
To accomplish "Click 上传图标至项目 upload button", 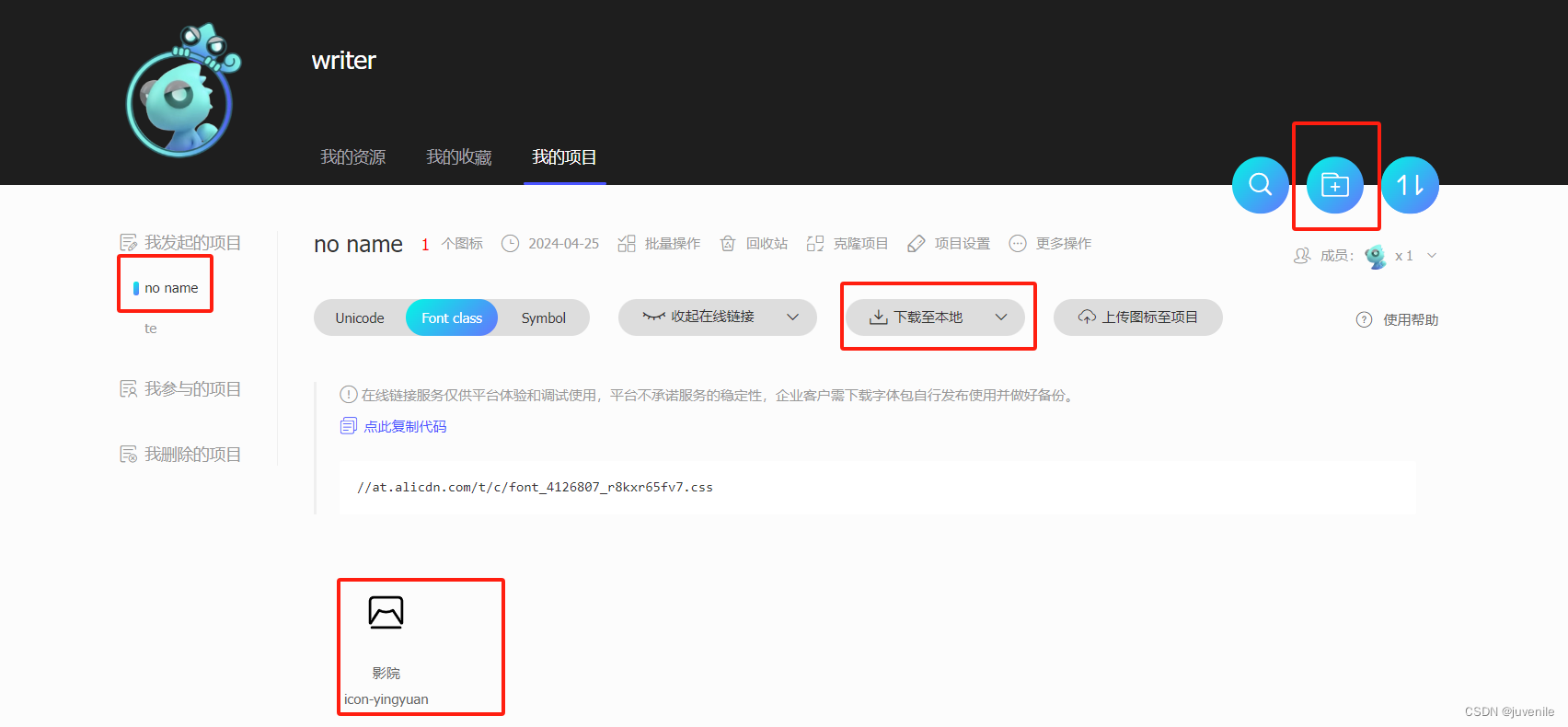I will (x=1138, y=317).
